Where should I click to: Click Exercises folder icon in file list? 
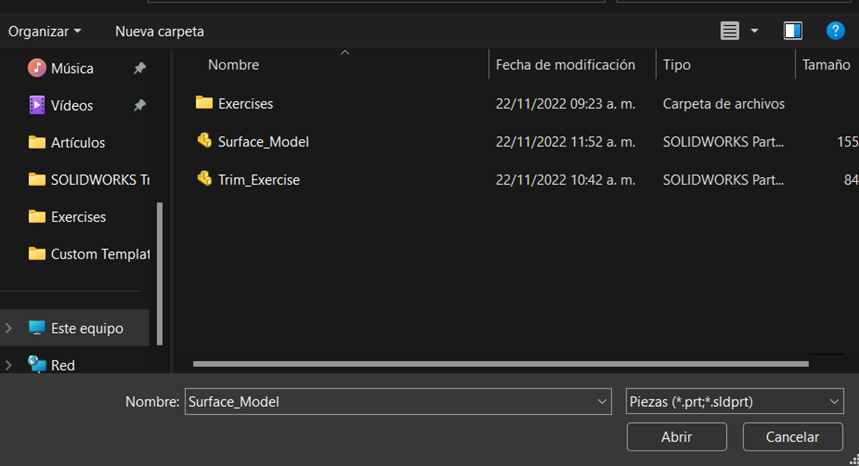pos(204,102)
